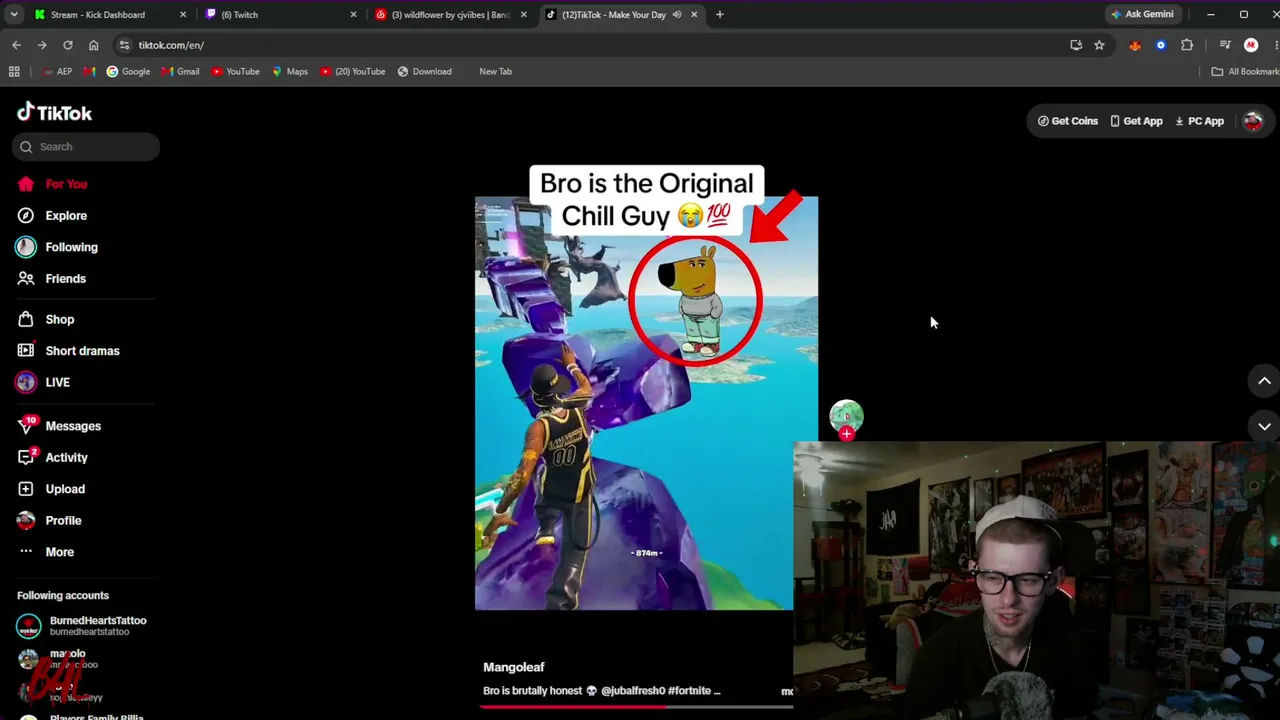Switch to the wildflower by cjviibes tab
The image size is (1280, 720).
(451, 15)
